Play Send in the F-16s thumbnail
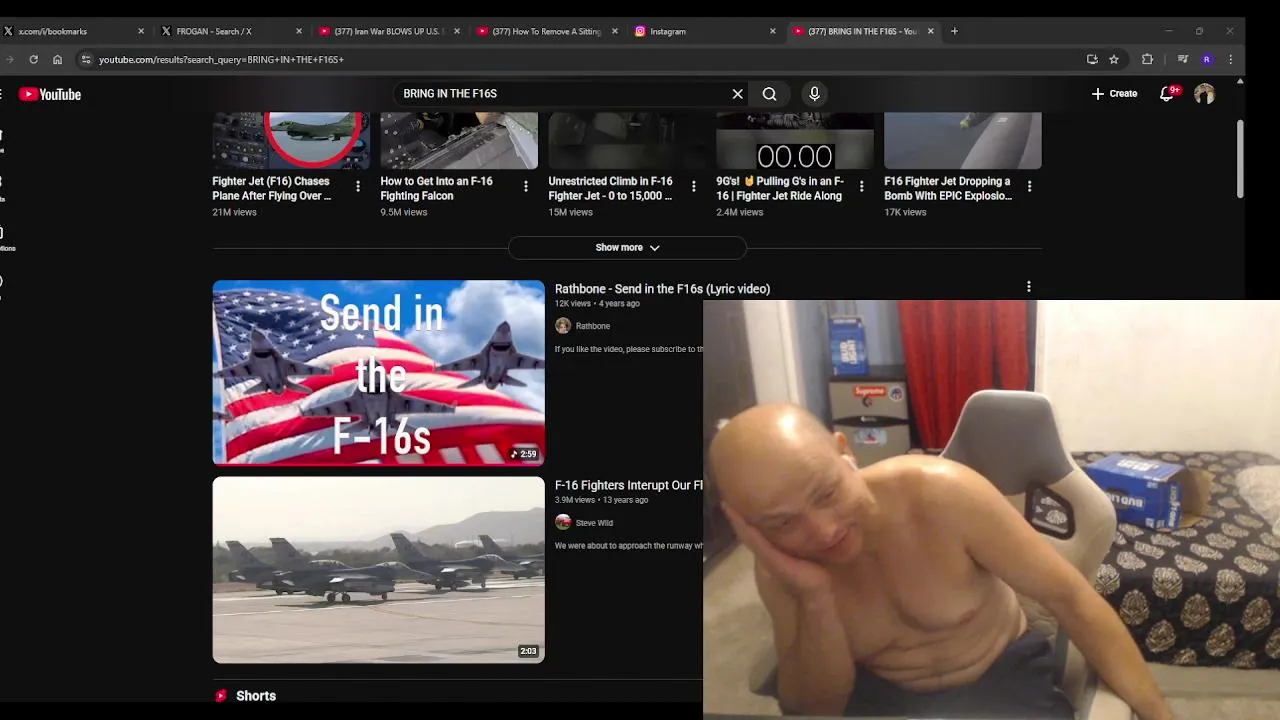This screenshot has height=720, width=1280. coord(379,373)
